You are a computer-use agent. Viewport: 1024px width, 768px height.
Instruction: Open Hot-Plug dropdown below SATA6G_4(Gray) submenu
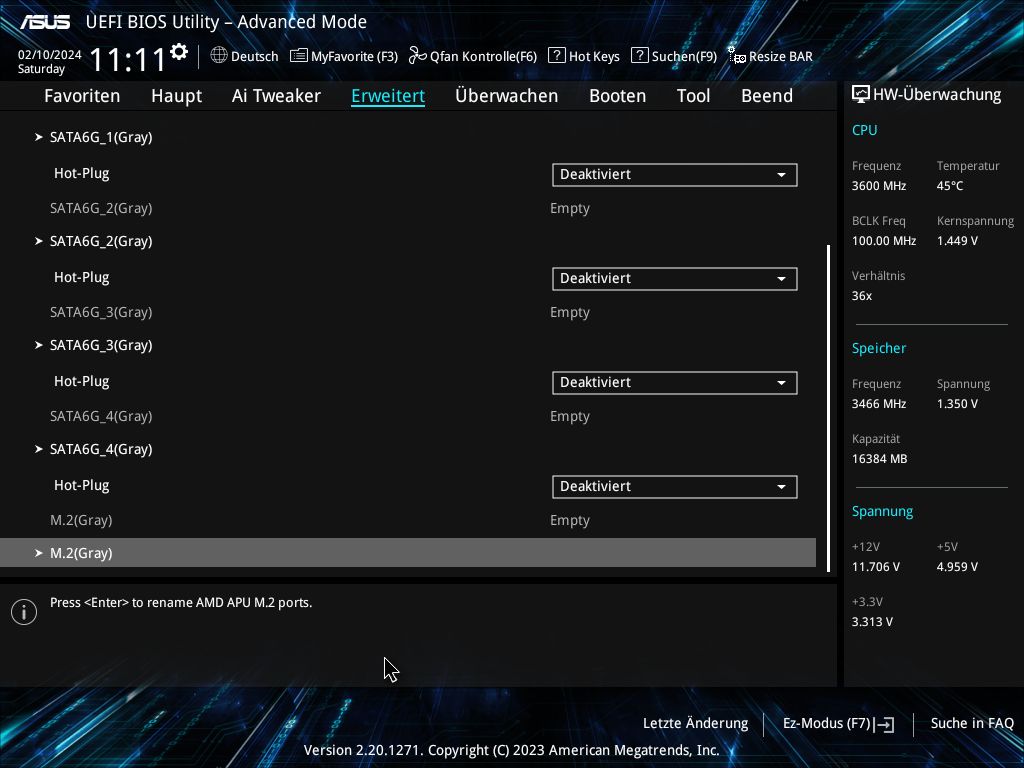coord(675,487)
